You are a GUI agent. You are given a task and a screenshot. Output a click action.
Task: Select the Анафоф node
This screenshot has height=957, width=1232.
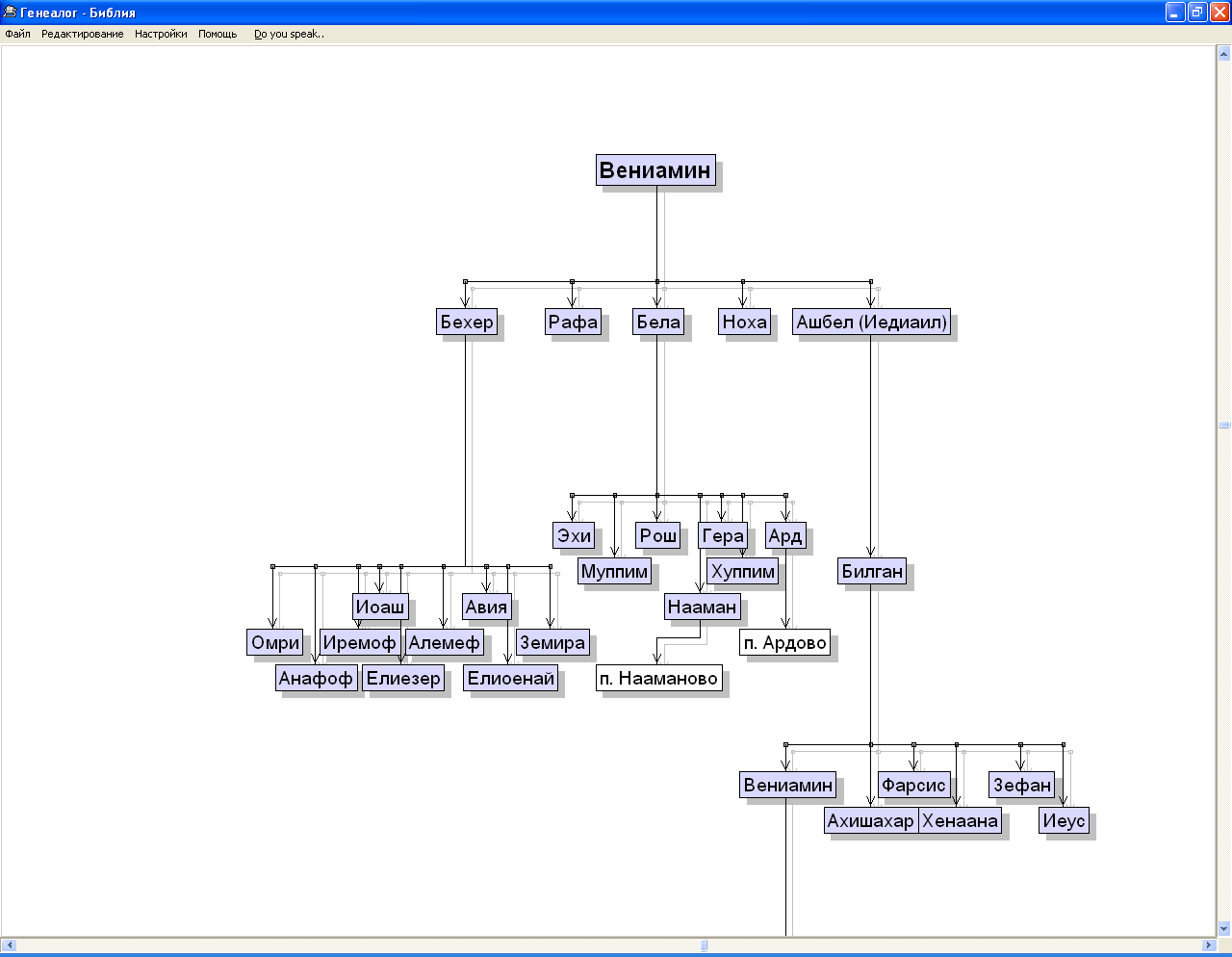316,678
